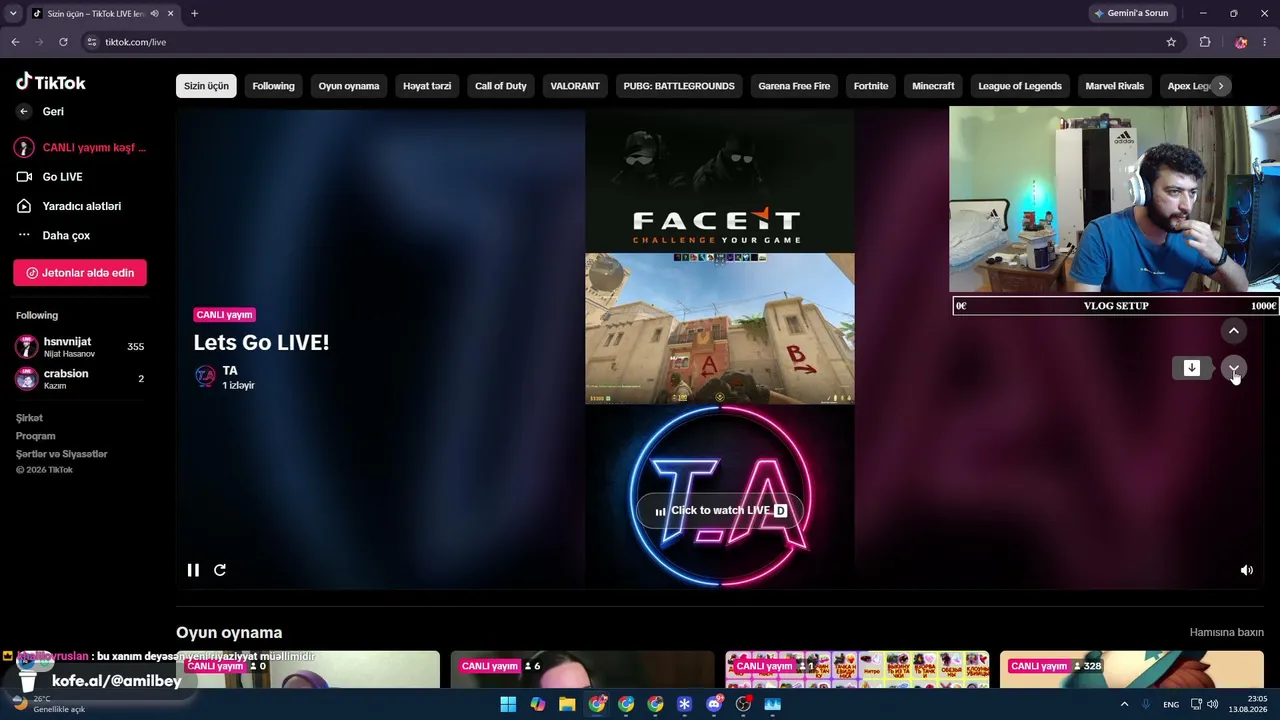Select the Garena Free Fire category
This screenshot has height=720, width=1280.
pyautogui.click(x=794, y=86)
